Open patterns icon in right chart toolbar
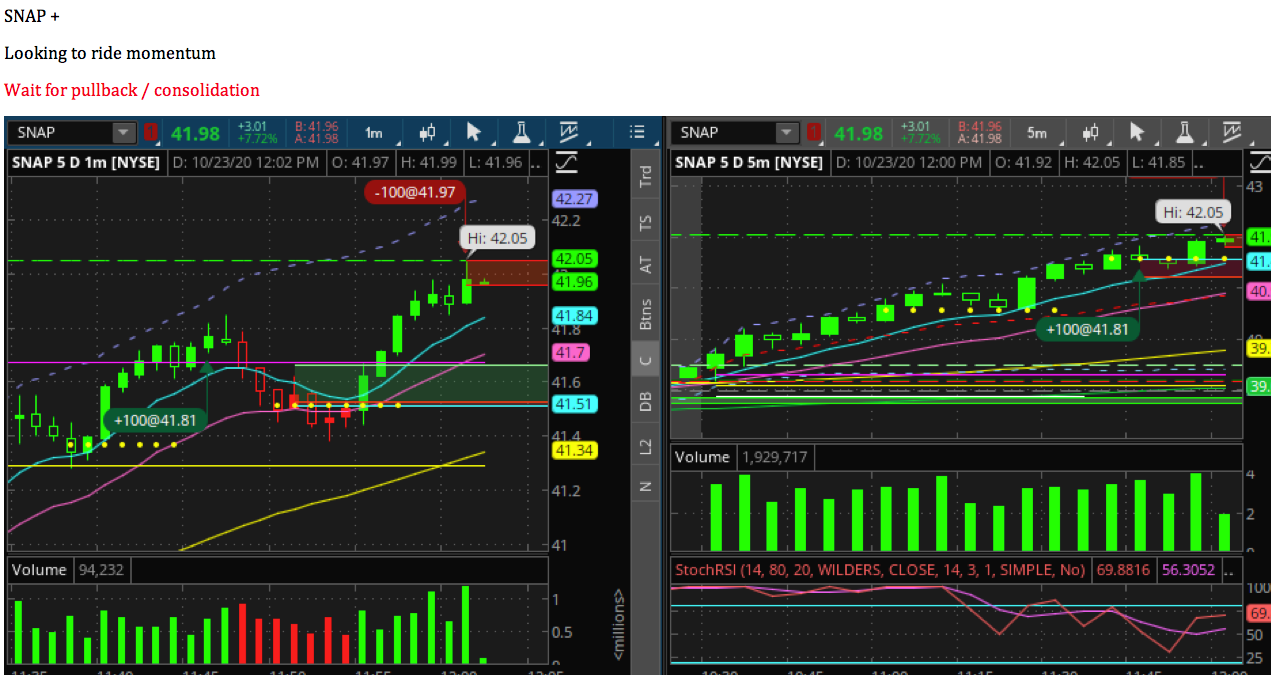 tap(1232, 132)
